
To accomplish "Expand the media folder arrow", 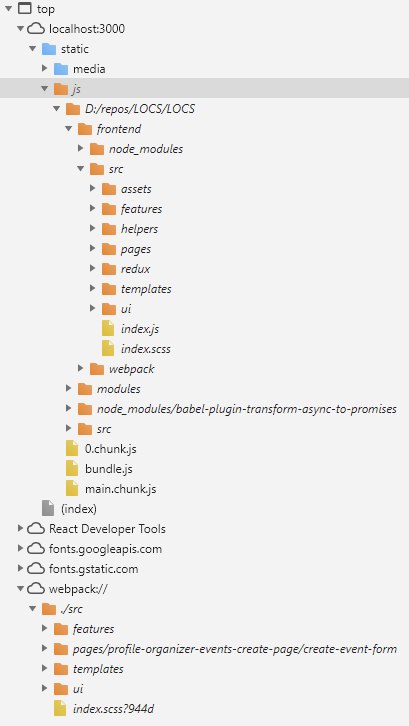I will [44, 69].
